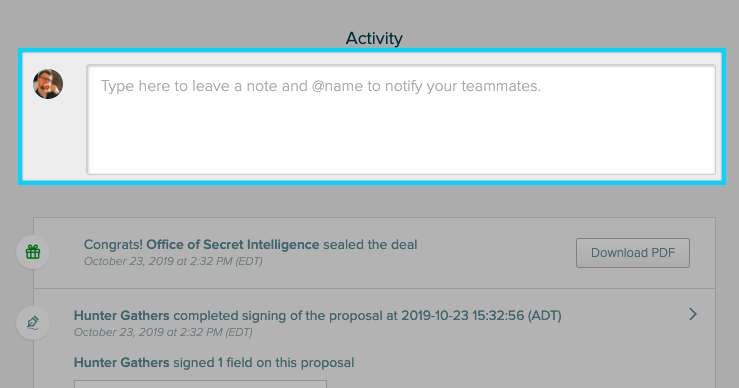Click Hunter Gathers name in signed 1 field line
The image size is (739, 388).
122,363
